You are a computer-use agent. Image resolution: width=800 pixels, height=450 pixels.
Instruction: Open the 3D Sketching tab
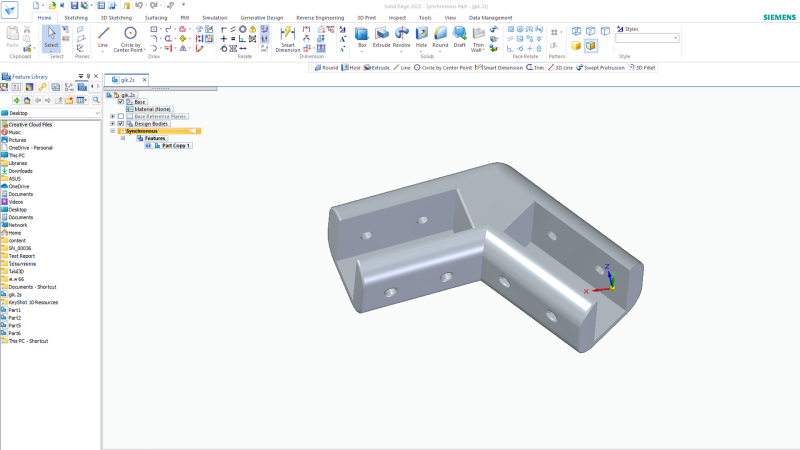click(116, 18)
